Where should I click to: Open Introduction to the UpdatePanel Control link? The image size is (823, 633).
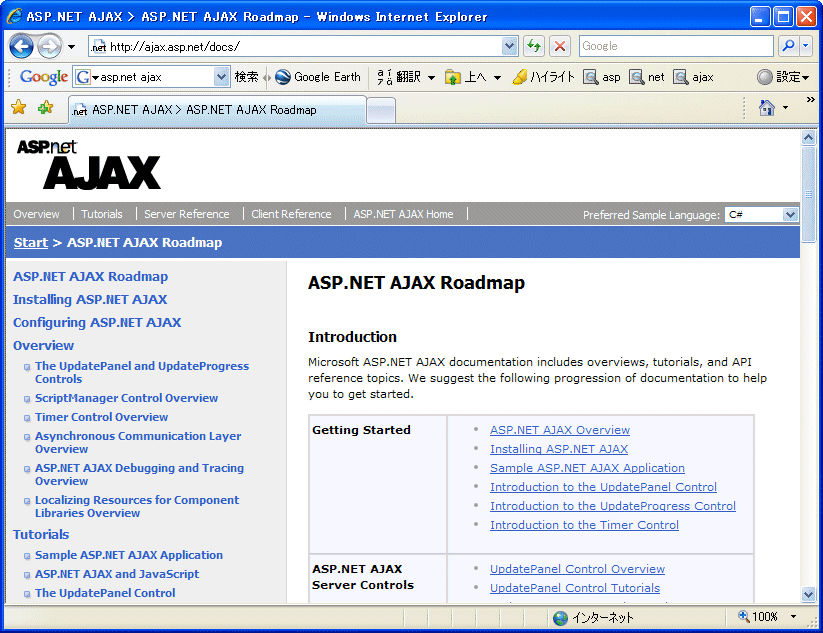point(603,487)
